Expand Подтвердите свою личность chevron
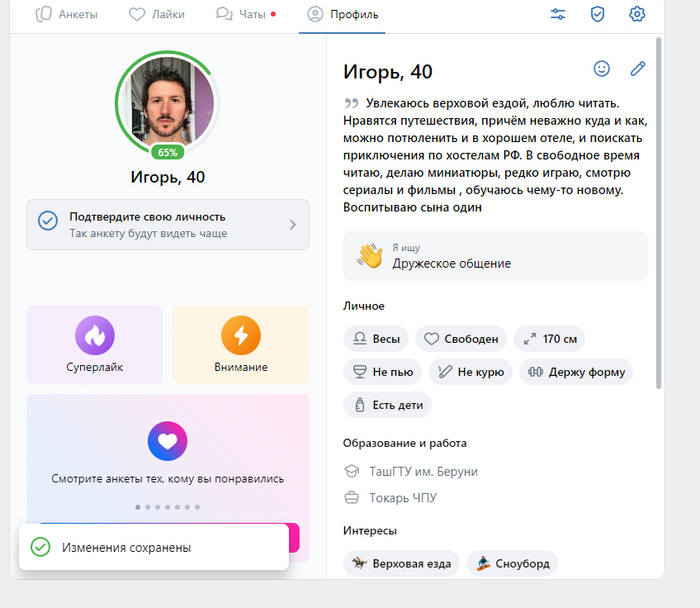700x608 pixels. pyautogui.click(x=293, y=224)
